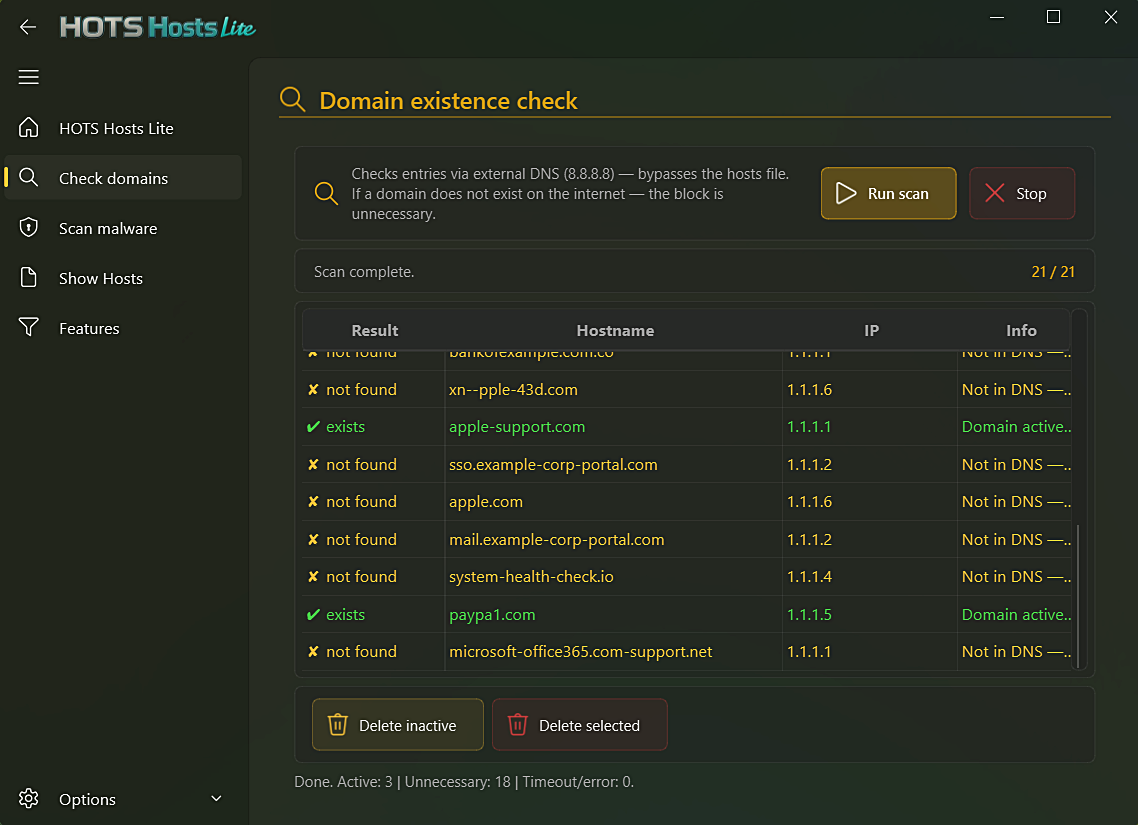Open Features page

(x=123, y=329)
